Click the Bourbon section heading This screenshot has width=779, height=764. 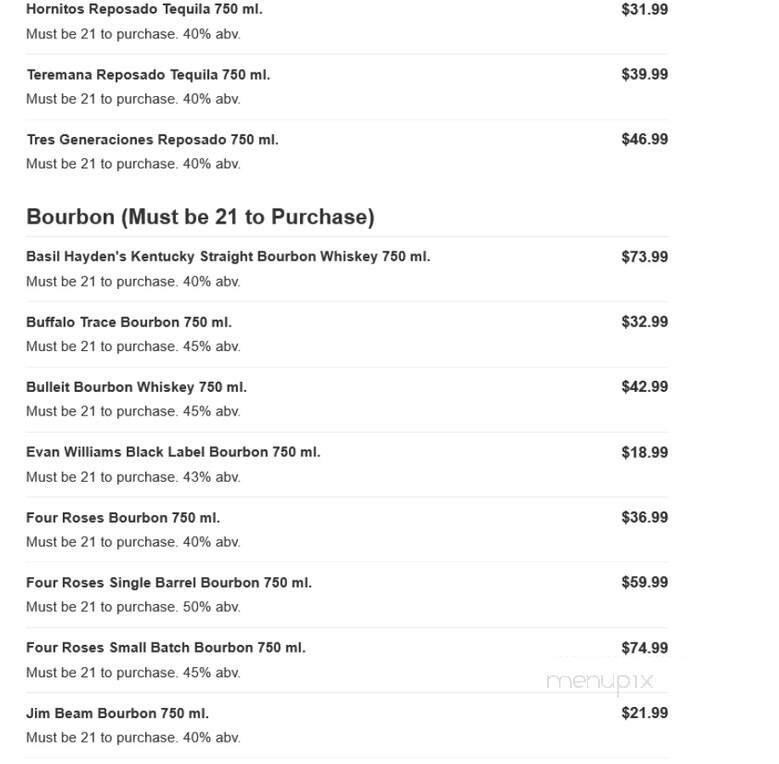tap(200, 217)
